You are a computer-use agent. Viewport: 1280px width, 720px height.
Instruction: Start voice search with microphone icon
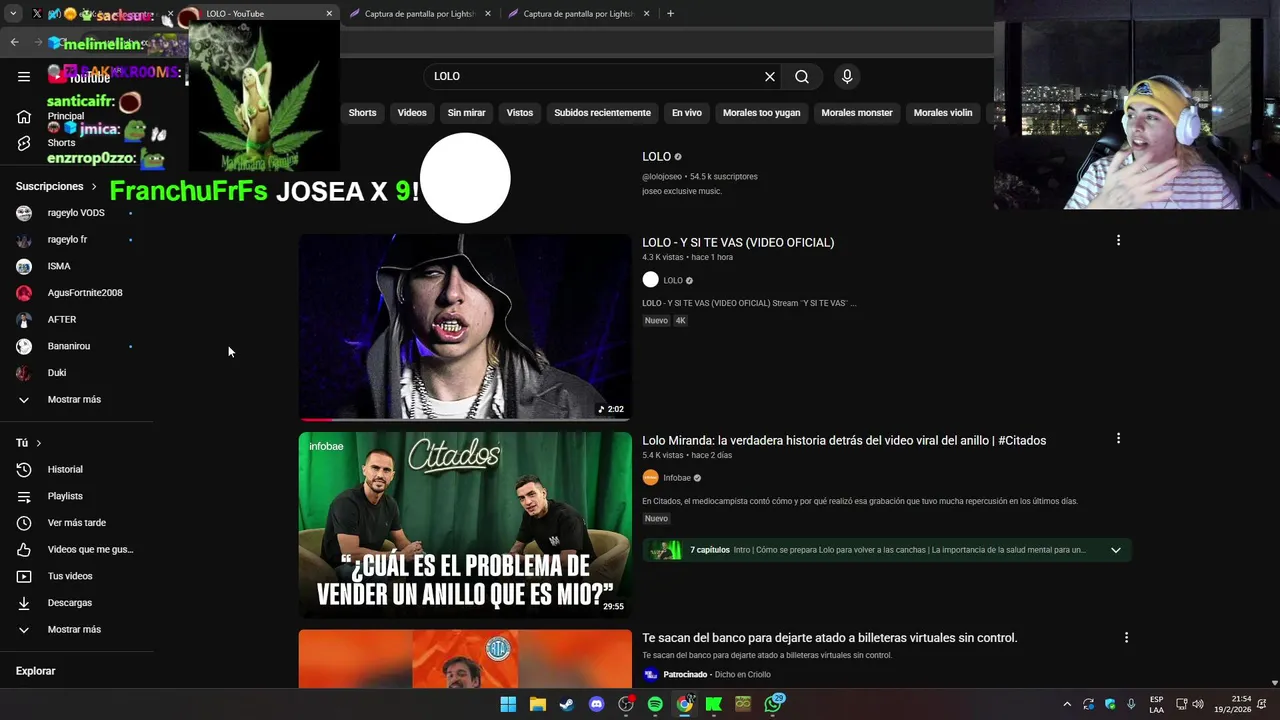point(847,76)
